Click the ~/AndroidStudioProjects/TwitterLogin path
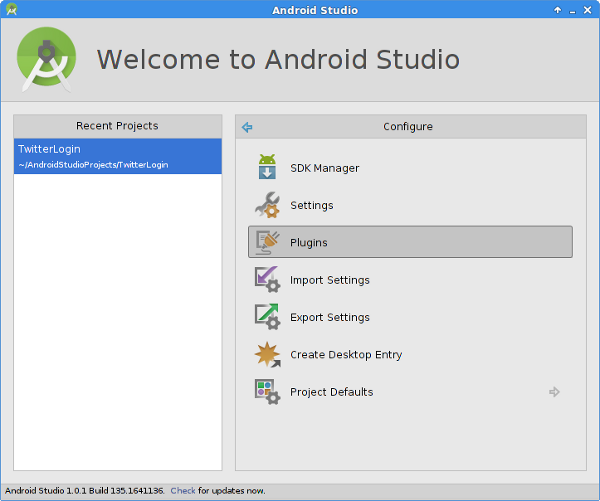Viewport: 600px width, 501px height. 93,165
